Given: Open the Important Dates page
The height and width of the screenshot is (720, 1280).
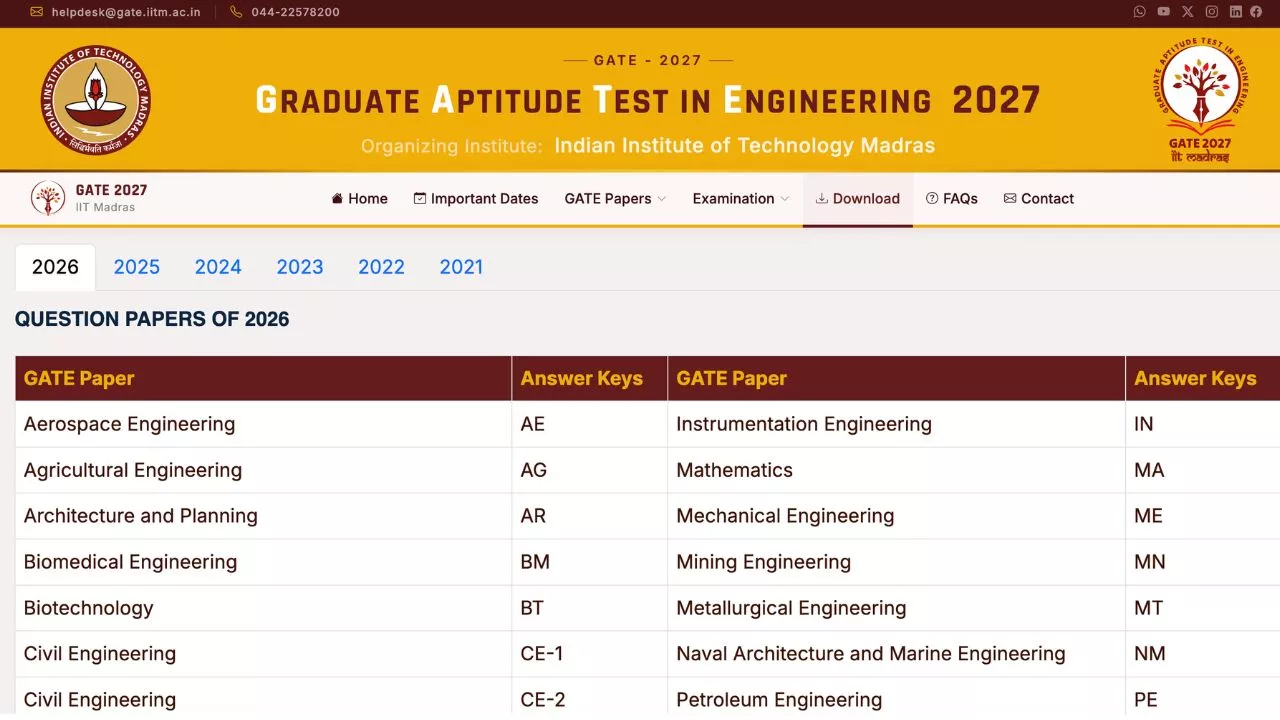Looking at the screenshot, I should [x=476, y=198].
